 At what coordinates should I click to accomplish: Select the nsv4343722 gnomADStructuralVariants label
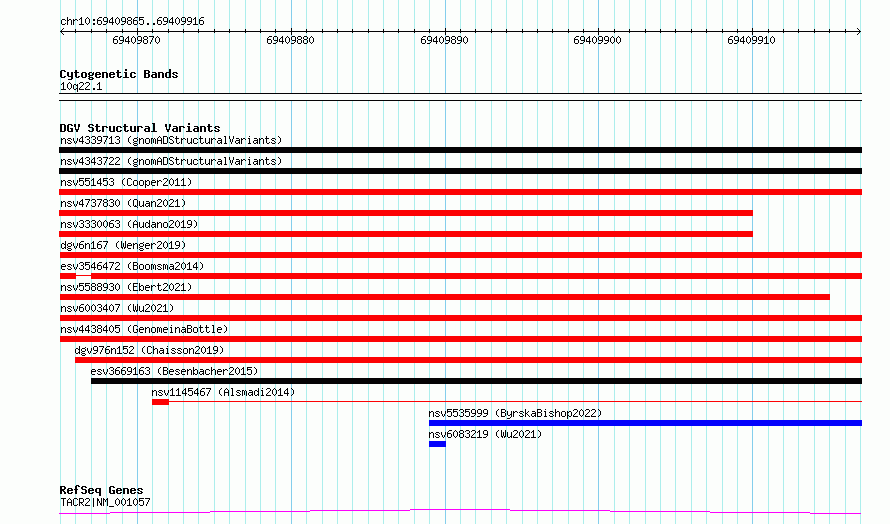tap(171, 161)
